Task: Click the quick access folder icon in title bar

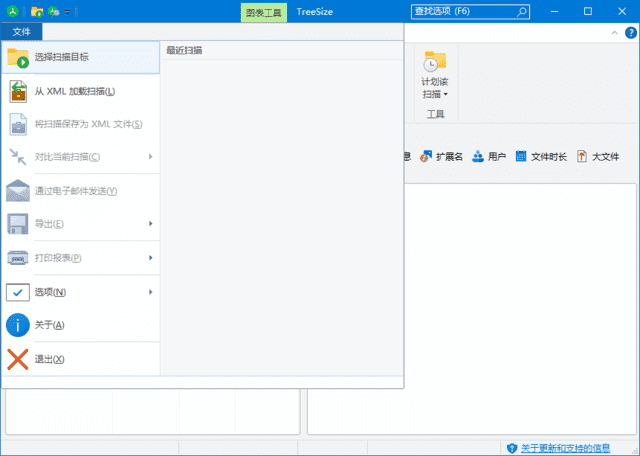Action: click(x=36, y=12)
